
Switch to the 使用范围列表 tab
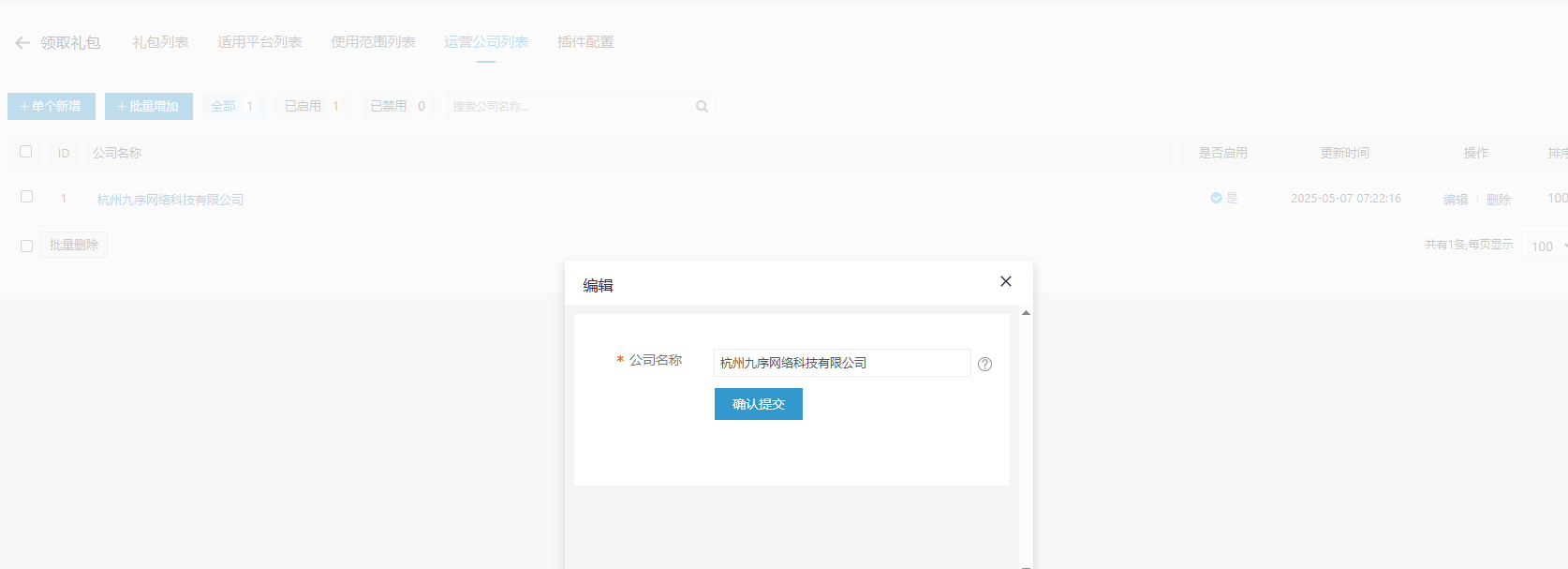tap(373, 42)
